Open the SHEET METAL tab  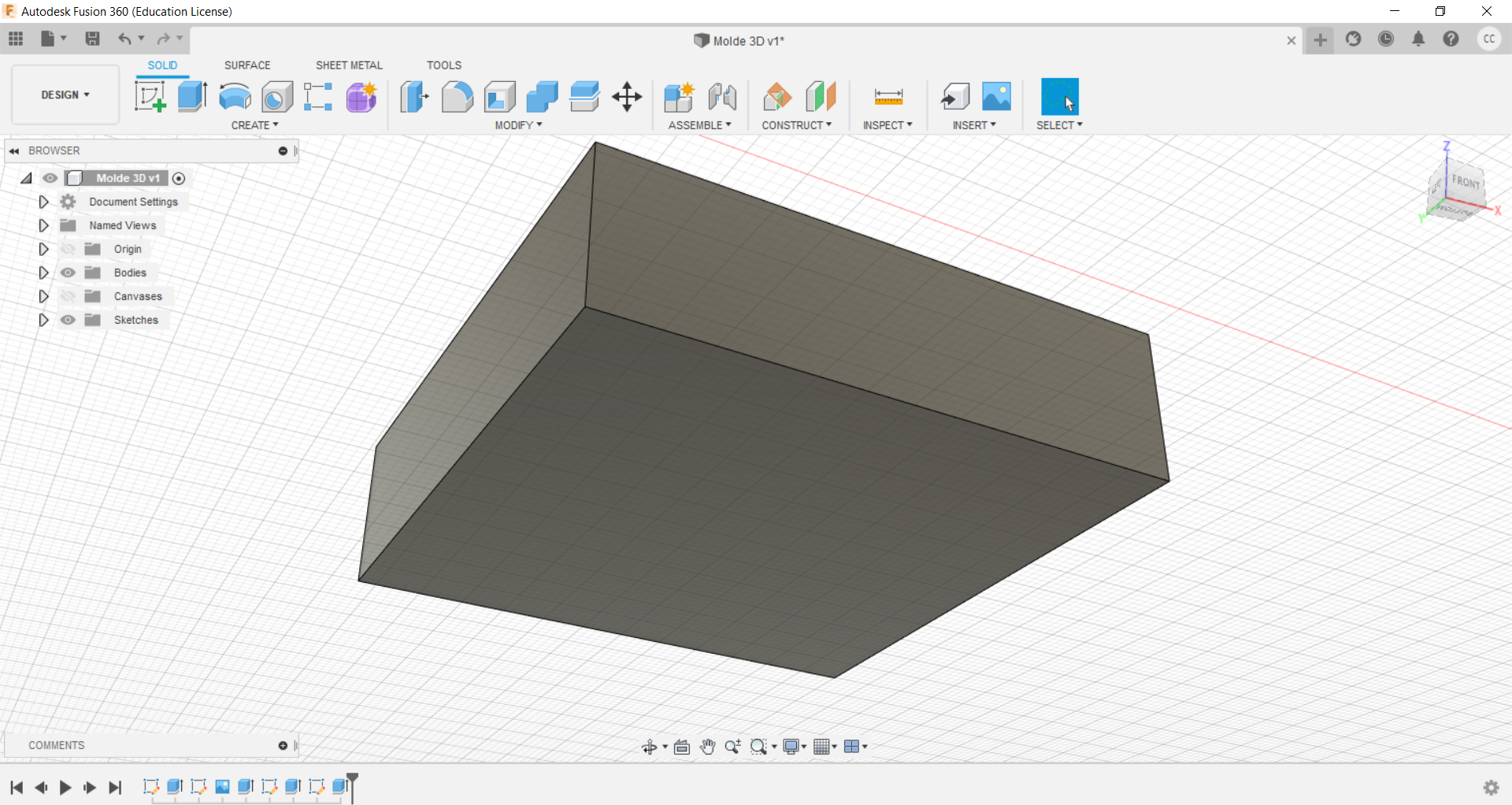tap(349, 65)
